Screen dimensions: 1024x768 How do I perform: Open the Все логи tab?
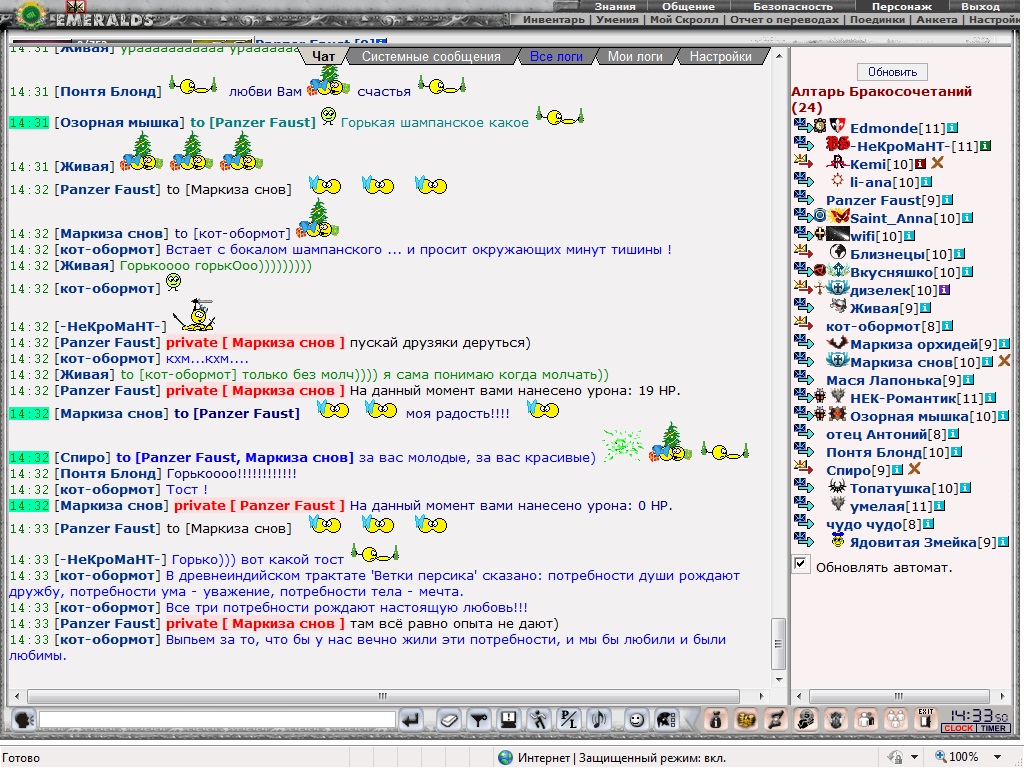click(556, 57)
